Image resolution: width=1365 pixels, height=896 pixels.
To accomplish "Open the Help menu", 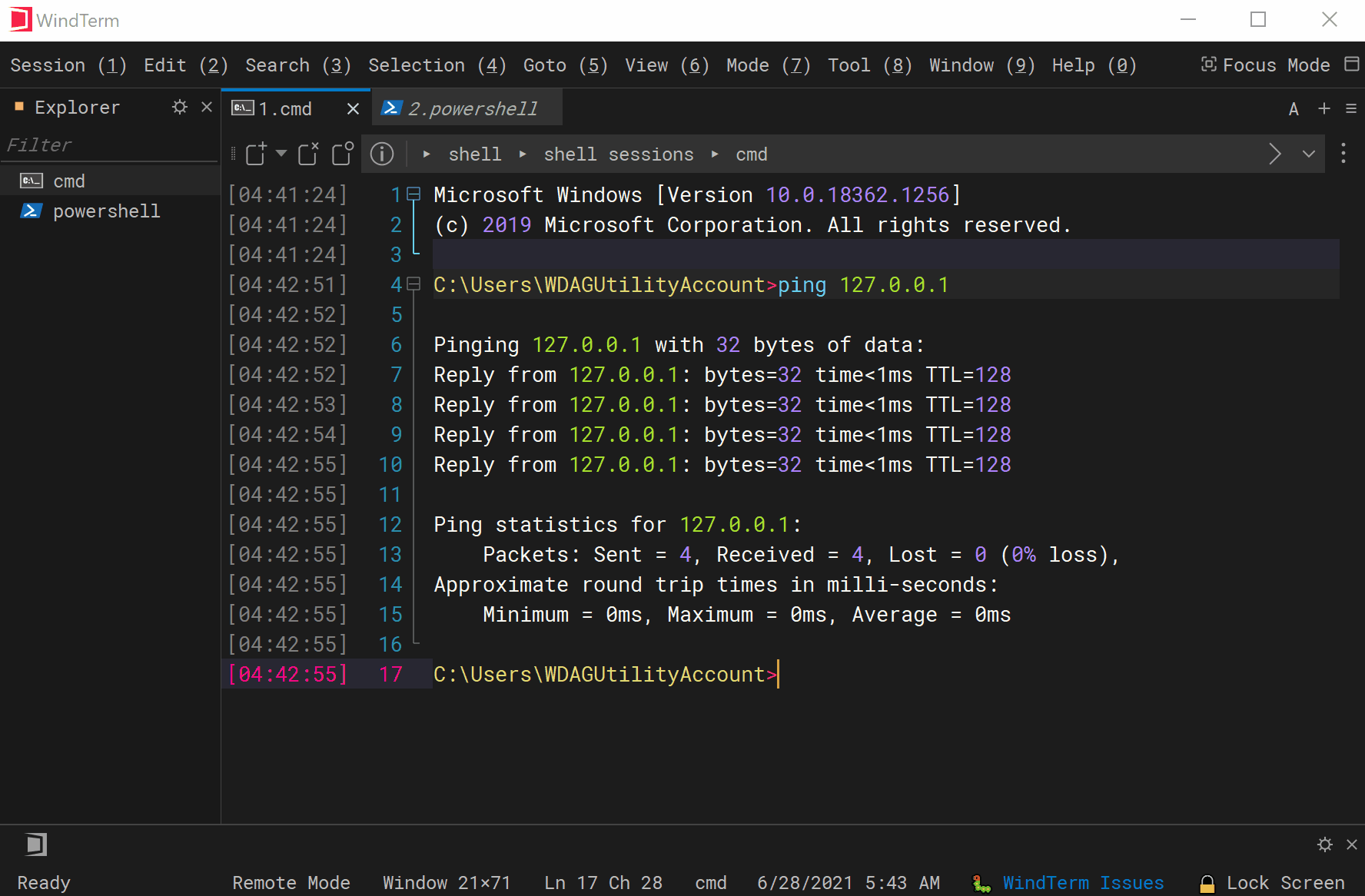I will point(1094,65).
